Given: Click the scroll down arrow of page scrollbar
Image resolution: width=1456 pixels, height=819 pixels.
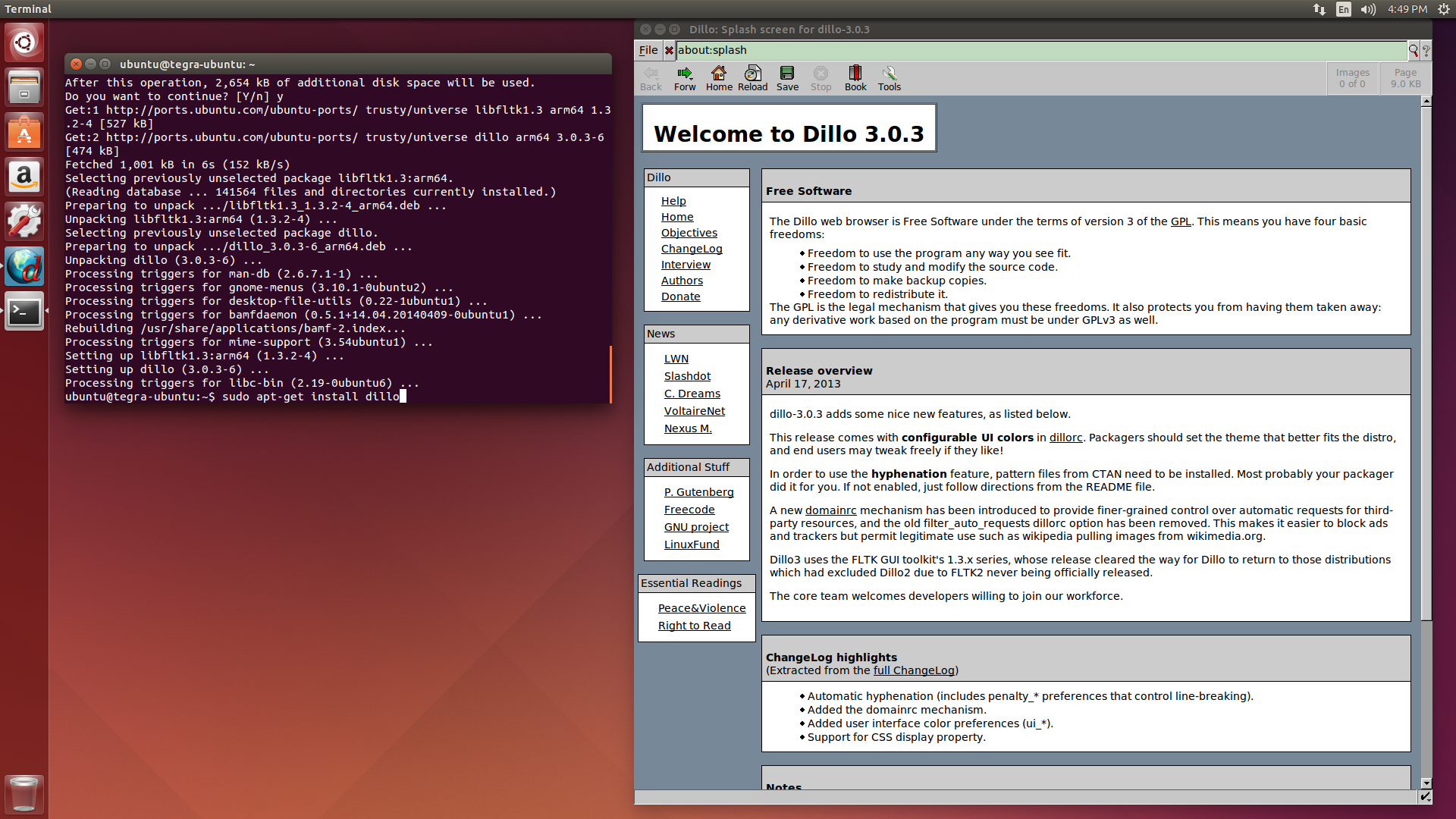Looking at the screenshot, I should tap(1426, 783).
